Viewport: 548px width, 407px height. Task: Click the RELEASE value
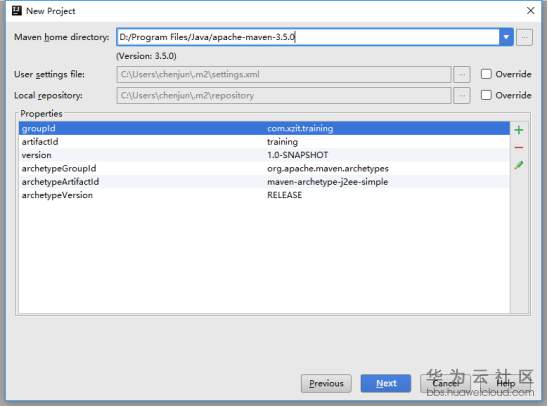coord(284,195)
